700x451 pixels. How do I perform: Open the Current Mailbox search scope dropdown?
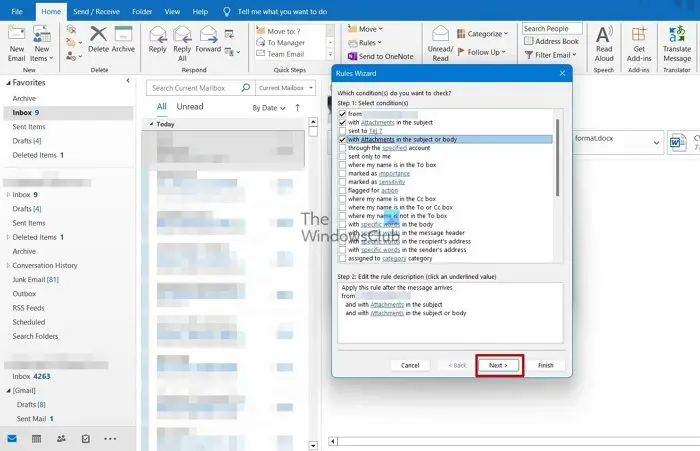286,88
